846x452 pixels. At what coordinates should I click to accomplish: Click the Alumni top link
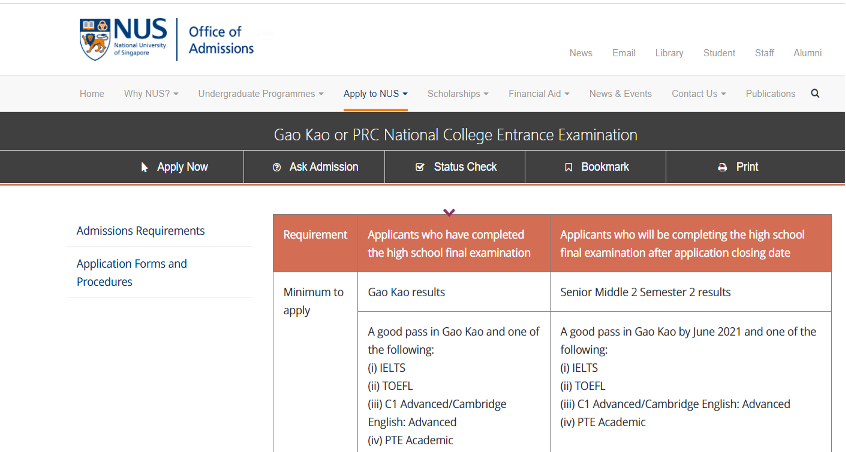807,53
